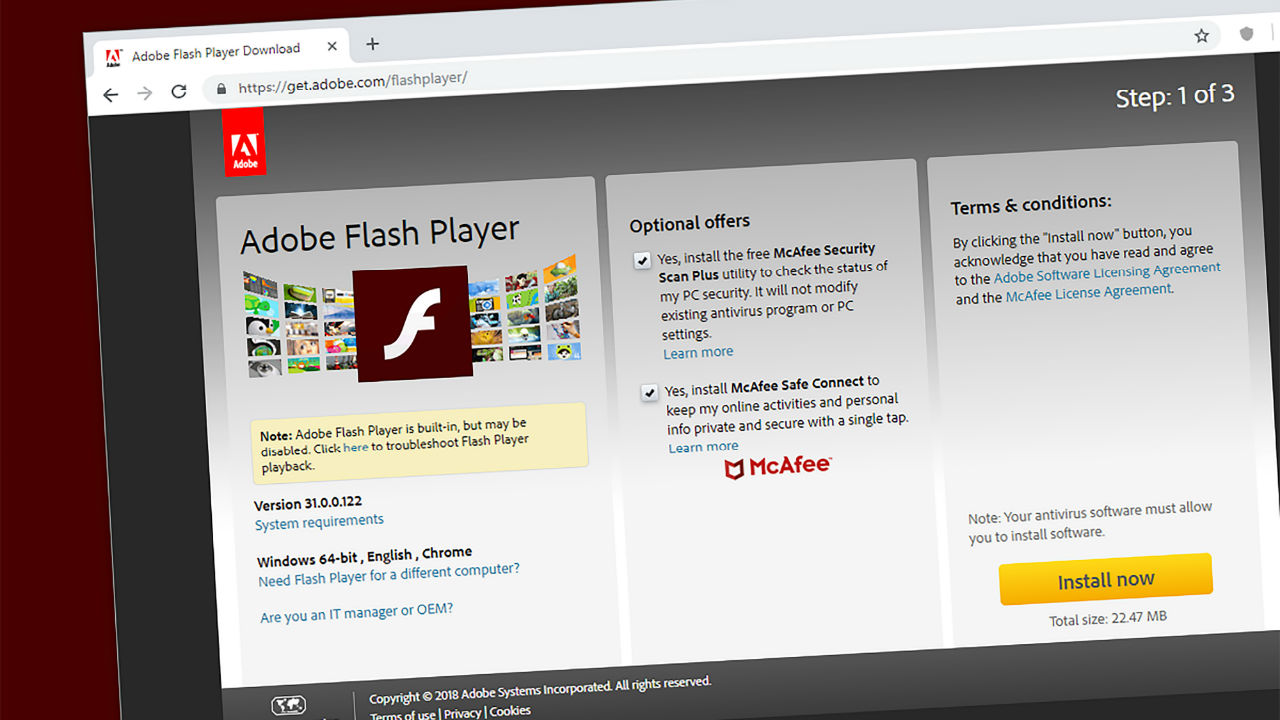Click the padlock icon in the address bar
1280x720 pixels.
pyautogui.click(x=221, y=88)
